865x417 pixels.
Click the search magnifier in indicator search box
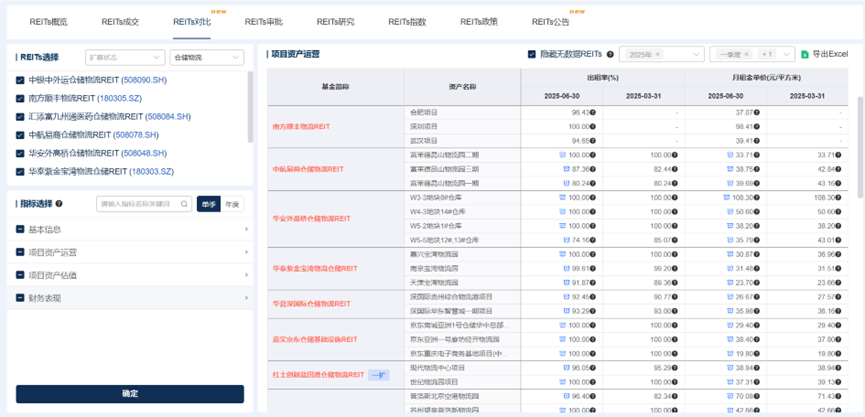(x=184, y=204)
